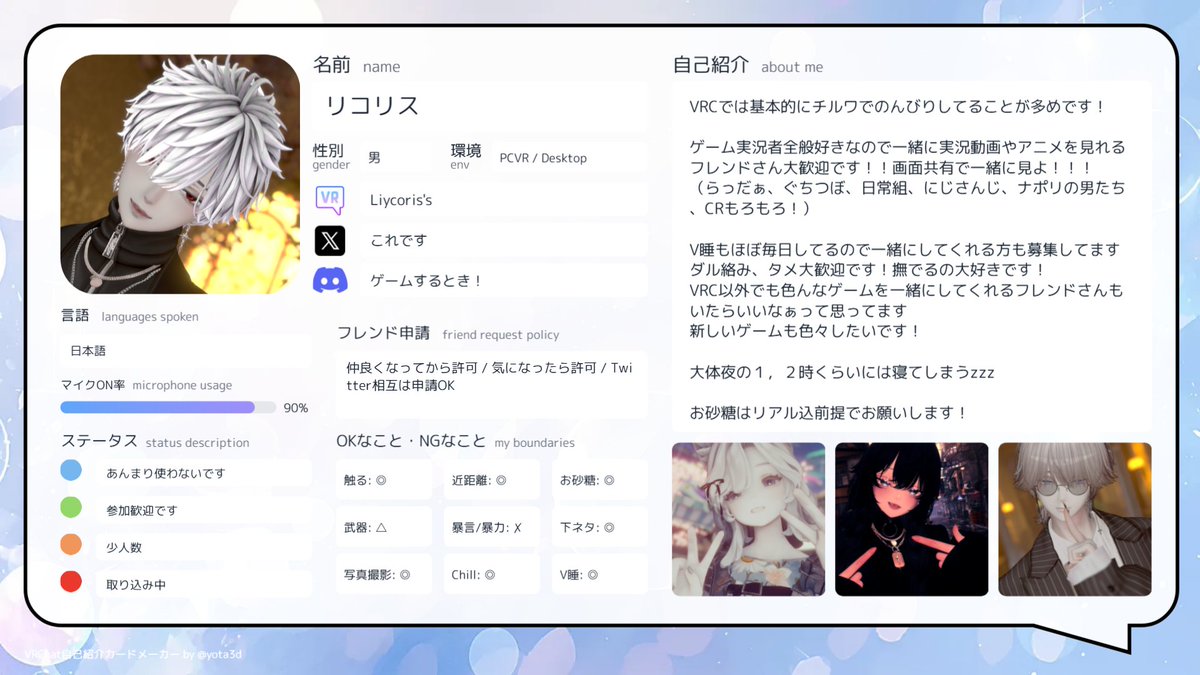This screenshot has width=1200, height=675.
Task: Select the green '参加歓迎です' status dot
Action: tap(69, 508)
